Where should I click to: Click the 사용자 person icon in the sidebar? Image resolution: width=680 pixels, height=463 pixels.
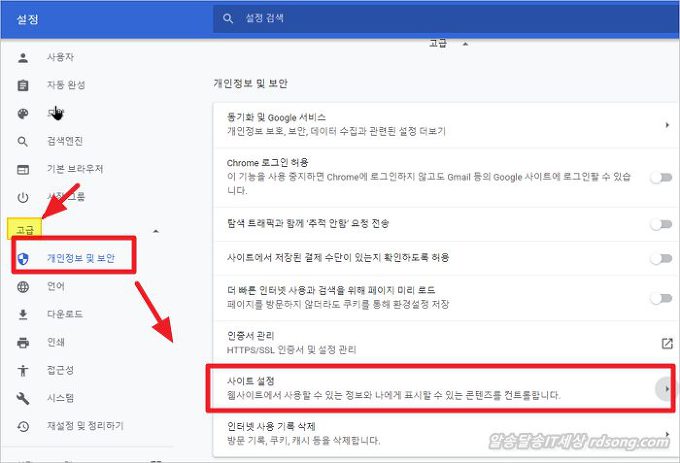point(23,58)
